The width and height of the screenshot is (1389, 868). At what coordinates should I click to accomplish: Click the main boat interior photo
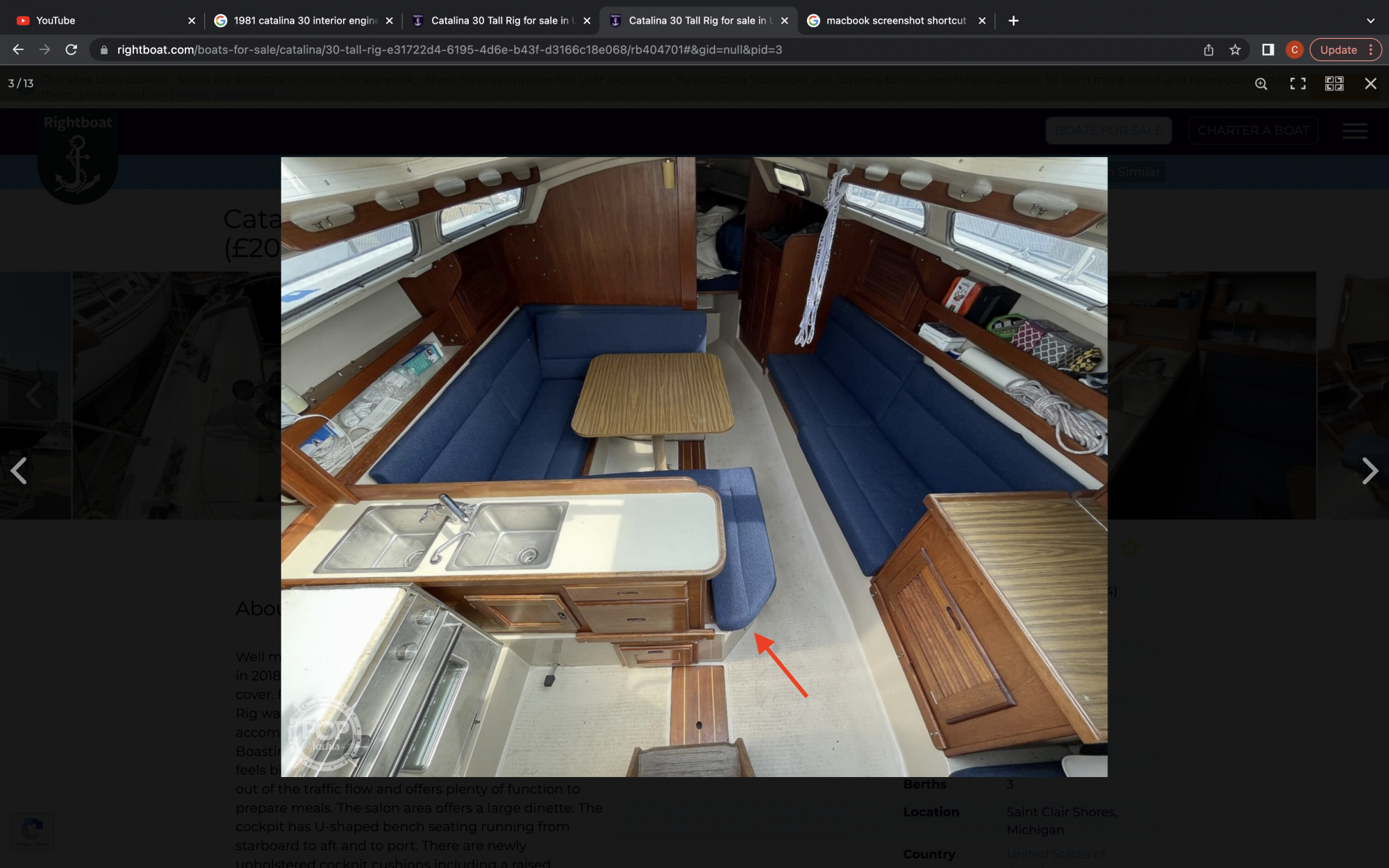click(x=693, y=467)
